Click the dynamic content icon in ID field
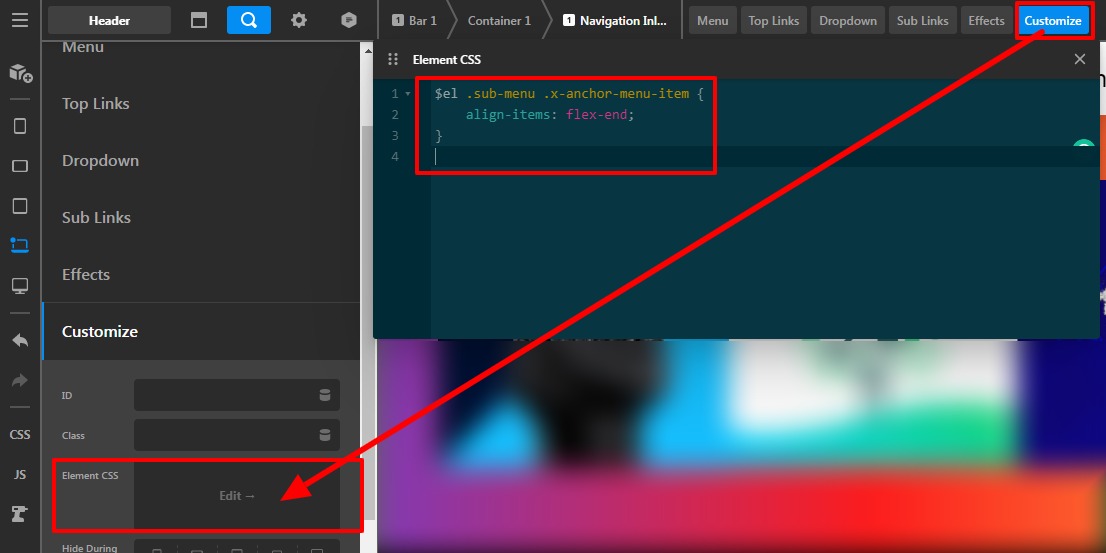The width and height of the screenshot is (1106, 553). click(325, 395)
